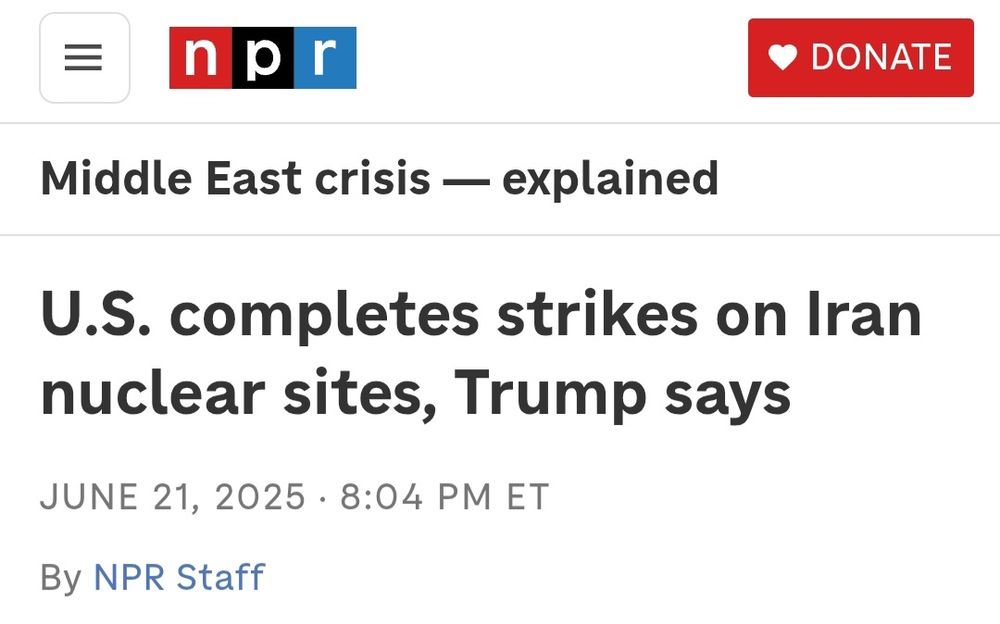The image size is (1000, 624).
Task: Click the word "Trump" in the headline
Action: (550, 394)
